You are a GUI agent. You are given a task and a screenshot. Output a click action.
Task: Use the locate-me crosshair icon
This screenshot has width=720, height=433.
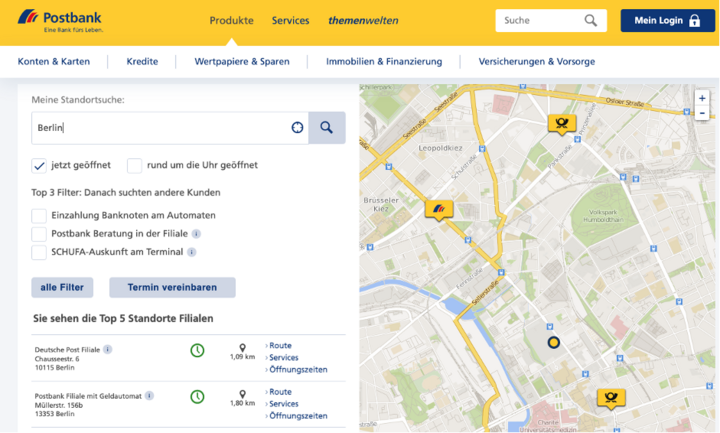point(297,128)
